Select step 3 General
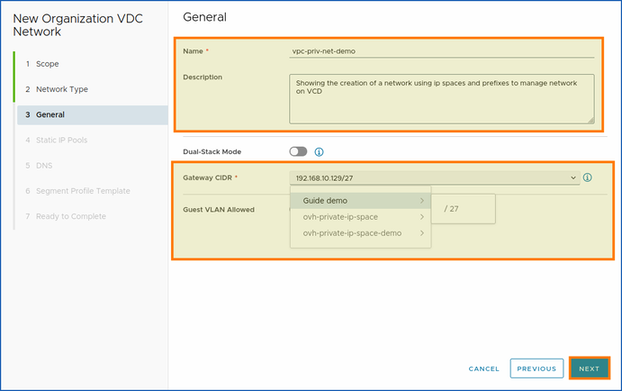Image resolution: width=622 pixels, height=391 pixels. (92, 115)
